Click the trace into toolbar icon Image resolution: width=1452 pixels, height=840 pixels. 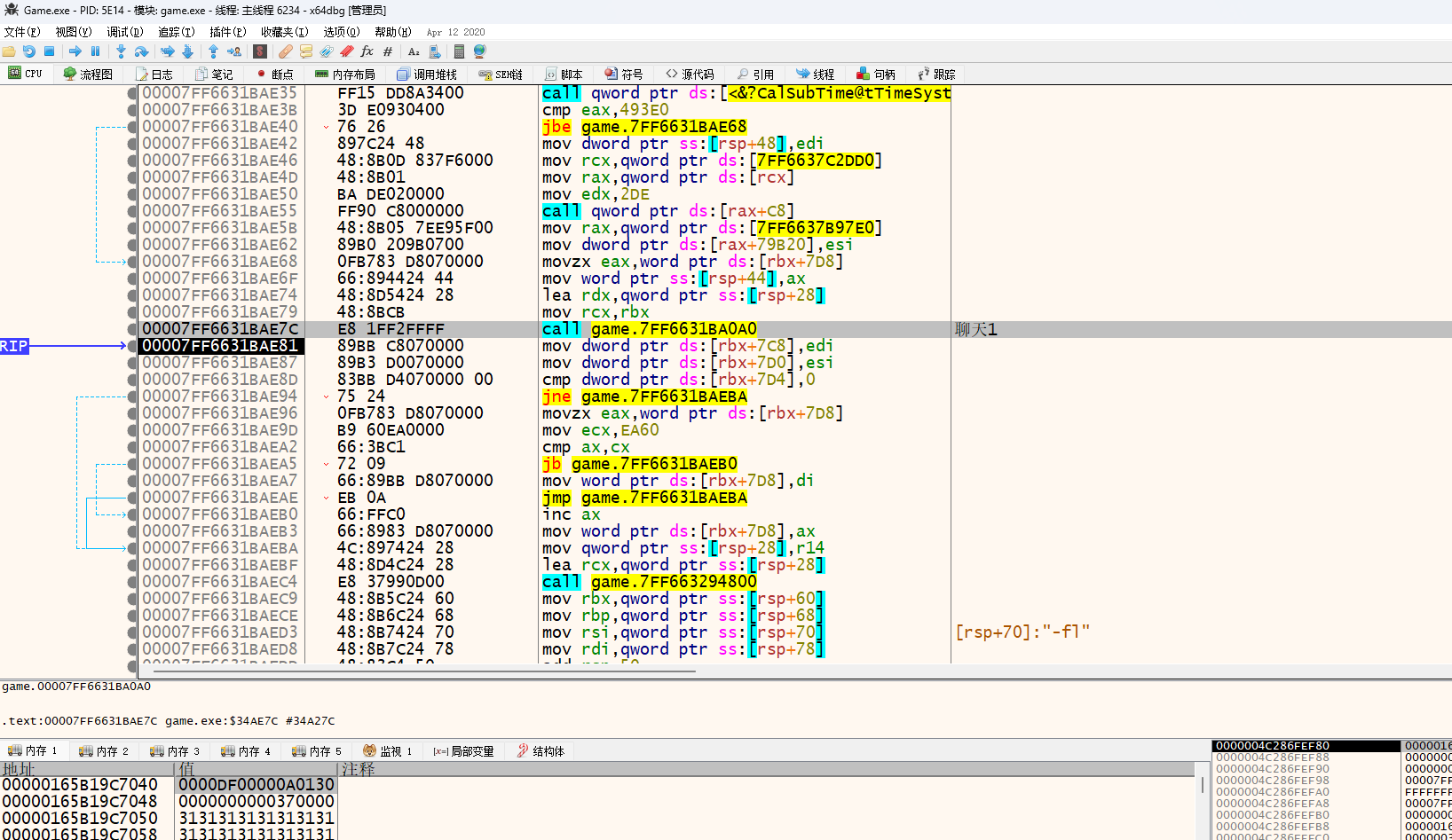[168, 51]
